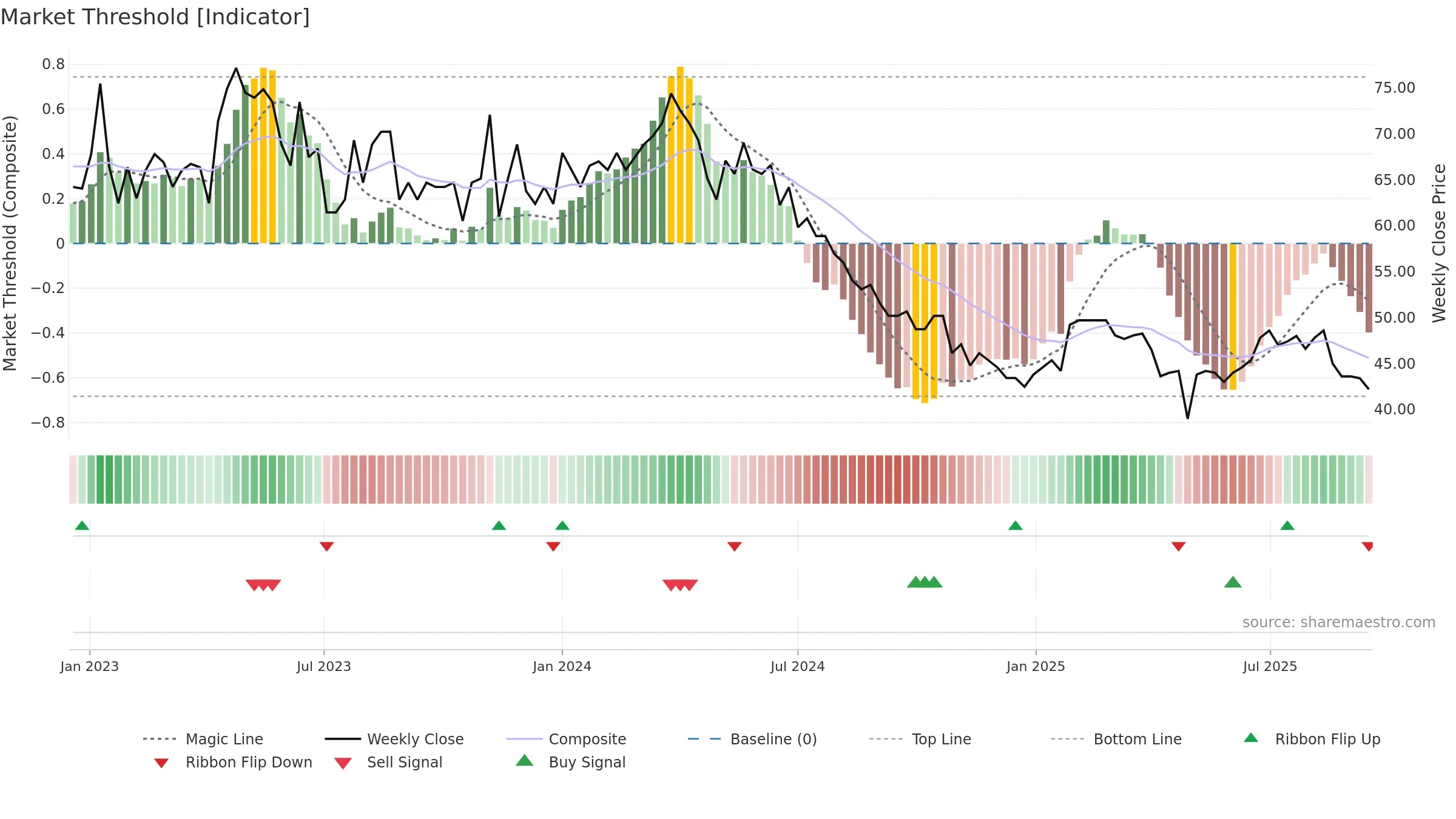Click the 75.00 price tick label
The width and height of the screenshot is (1456, 819).
[1395, 88]
